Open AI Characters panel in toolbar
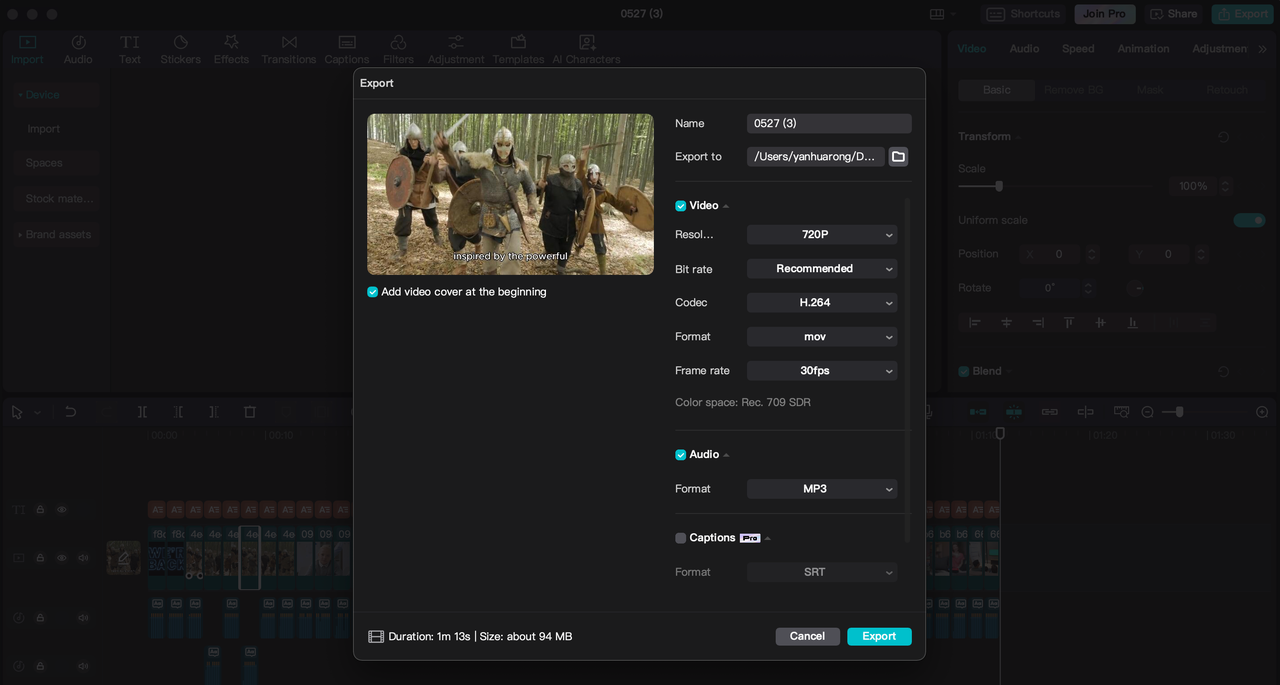Screen dimensions: 1280x685 click(586, 49)
